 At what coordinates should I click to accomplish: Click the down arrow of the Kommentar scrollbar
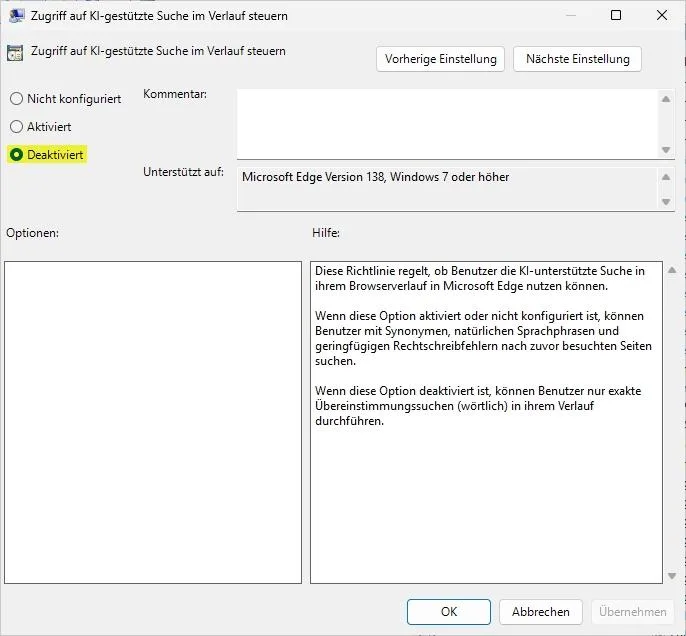667,150
